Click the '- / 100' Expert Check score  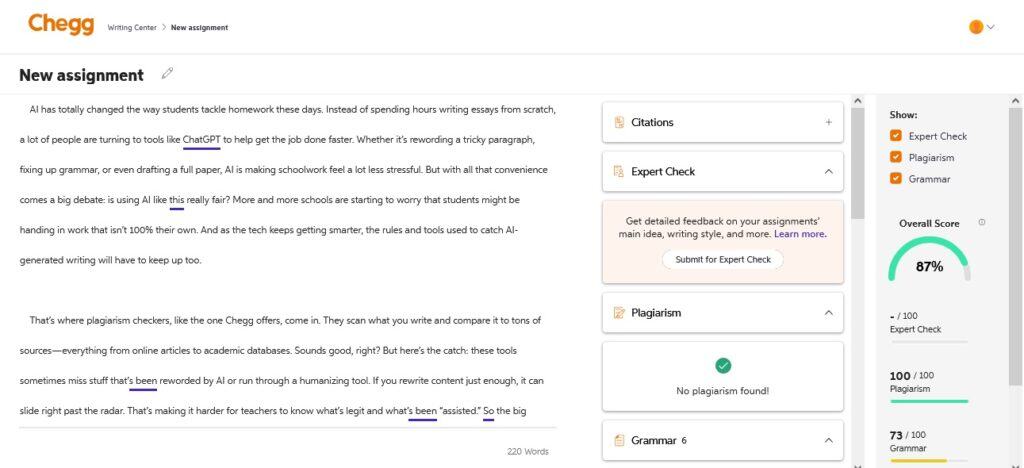click(x=904, y=316)
